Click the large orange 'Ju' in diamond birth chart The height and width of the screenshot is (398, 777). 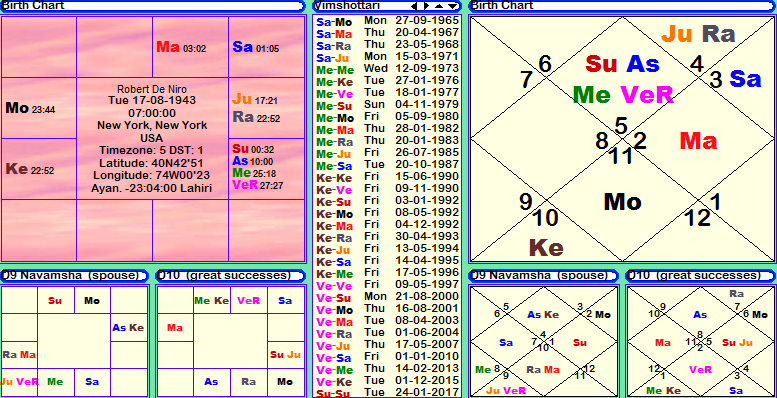tap(677, 34)
